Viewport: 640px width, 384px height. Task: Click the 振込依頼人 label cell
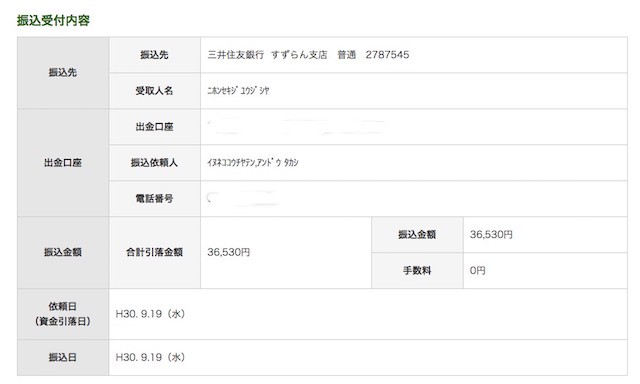click(x=155, y=163)
